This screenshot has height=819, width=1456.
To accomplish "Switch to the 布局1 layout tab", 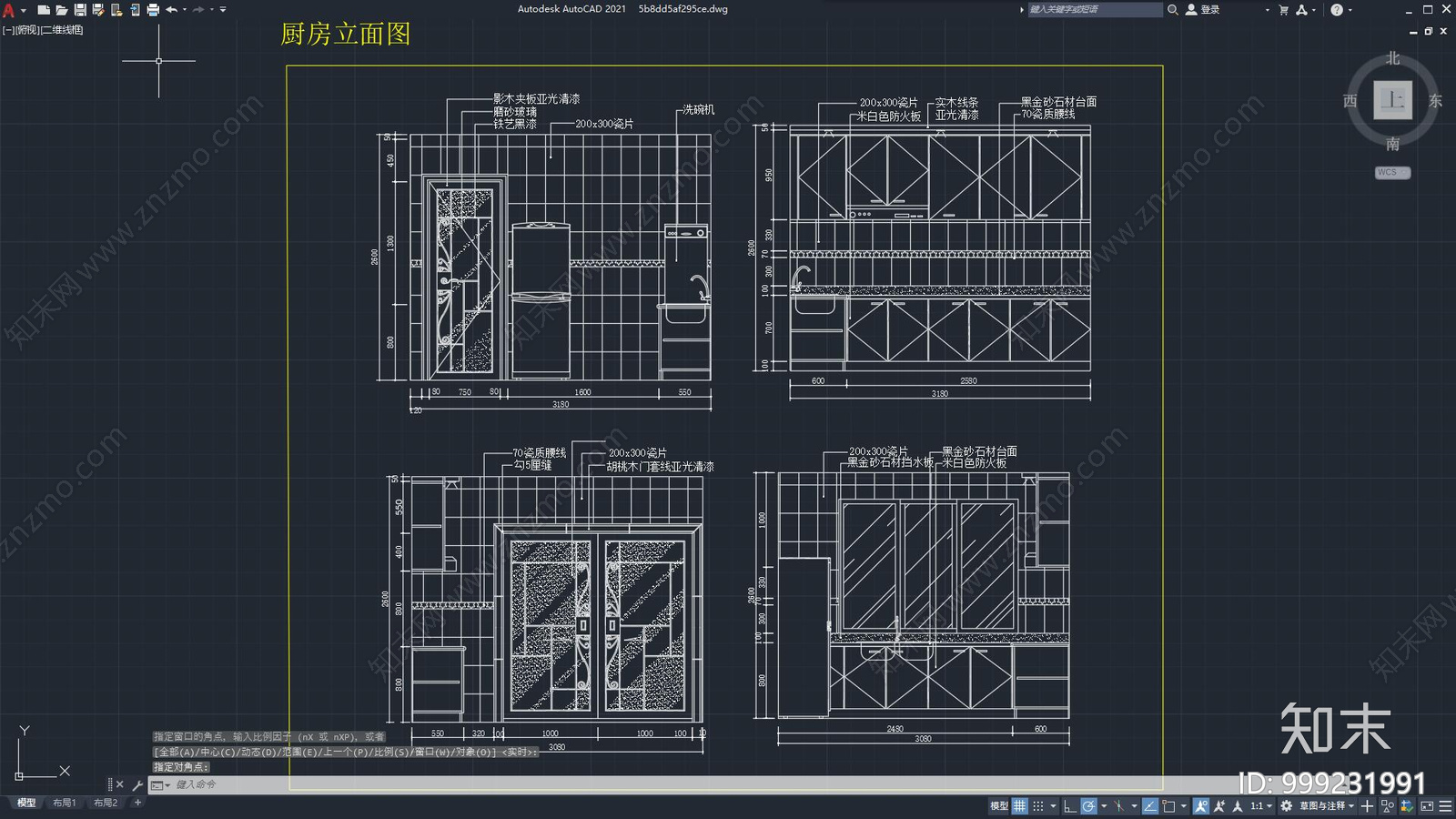I will (x=64, y=803).
